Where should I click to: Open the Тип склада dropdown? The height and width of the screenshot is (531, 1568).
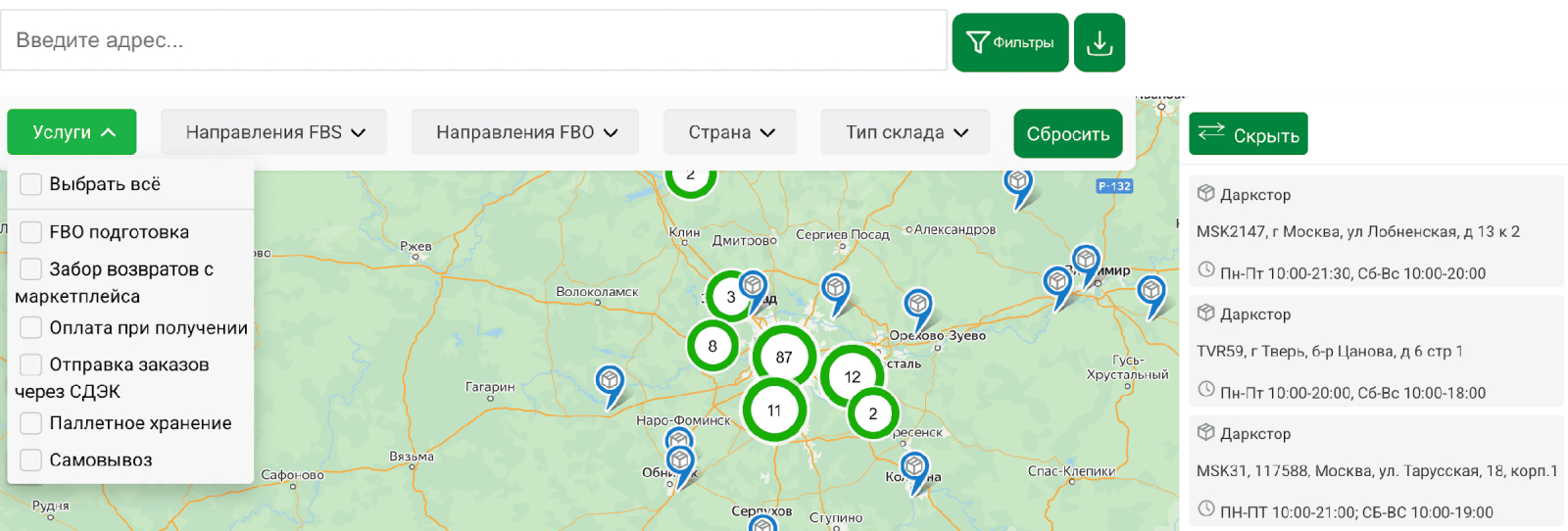pos(906,132)
